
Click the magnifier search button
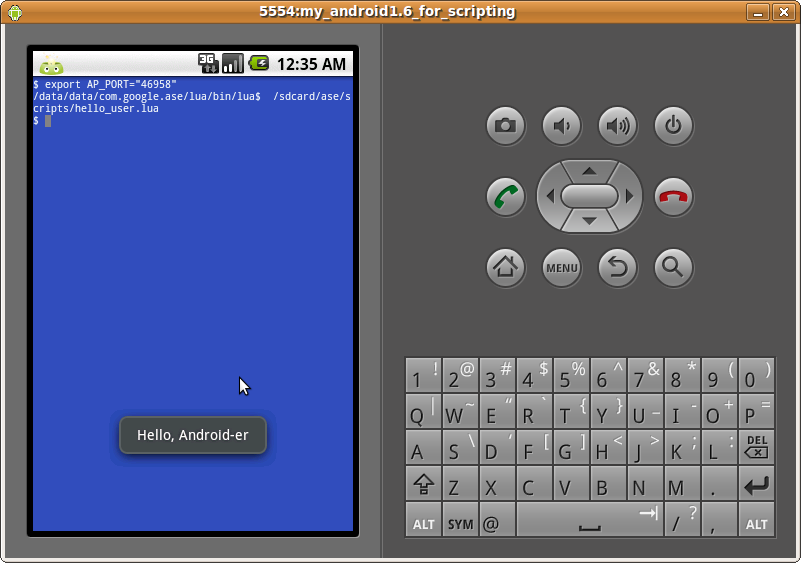(x=674, y=267)
